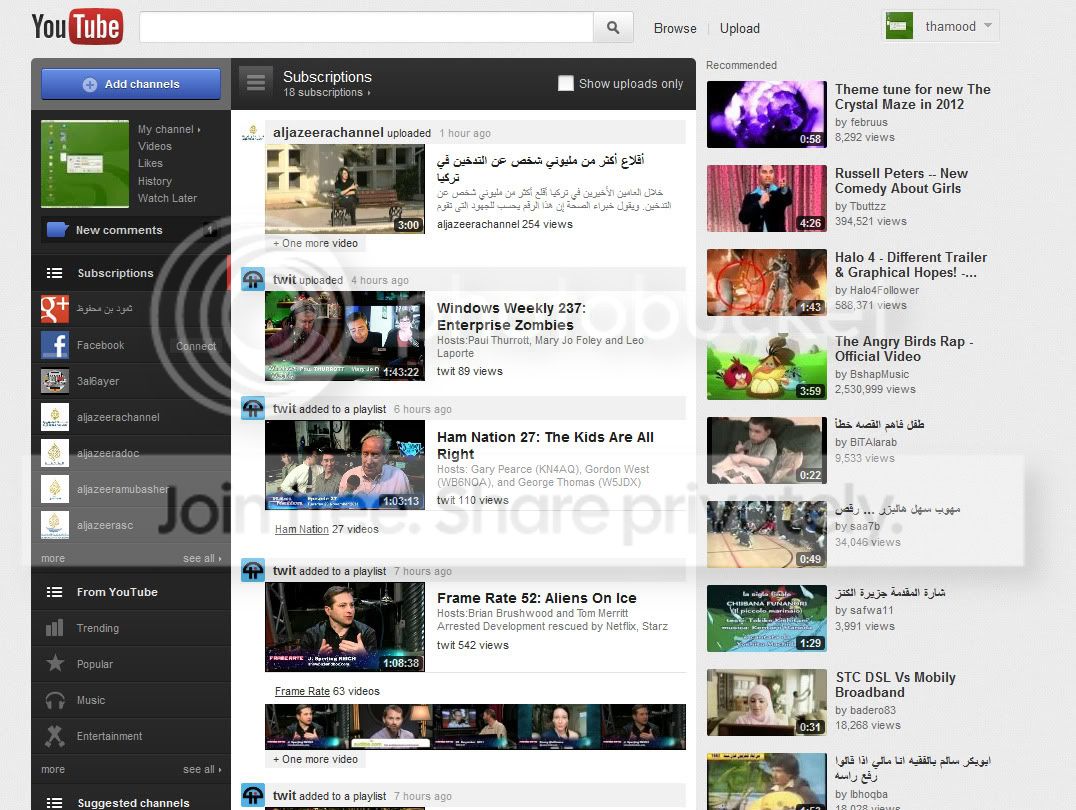Play the Halo 4 trailer thumbnail
Screen dimensions: 1076x810
click(767, 282)
